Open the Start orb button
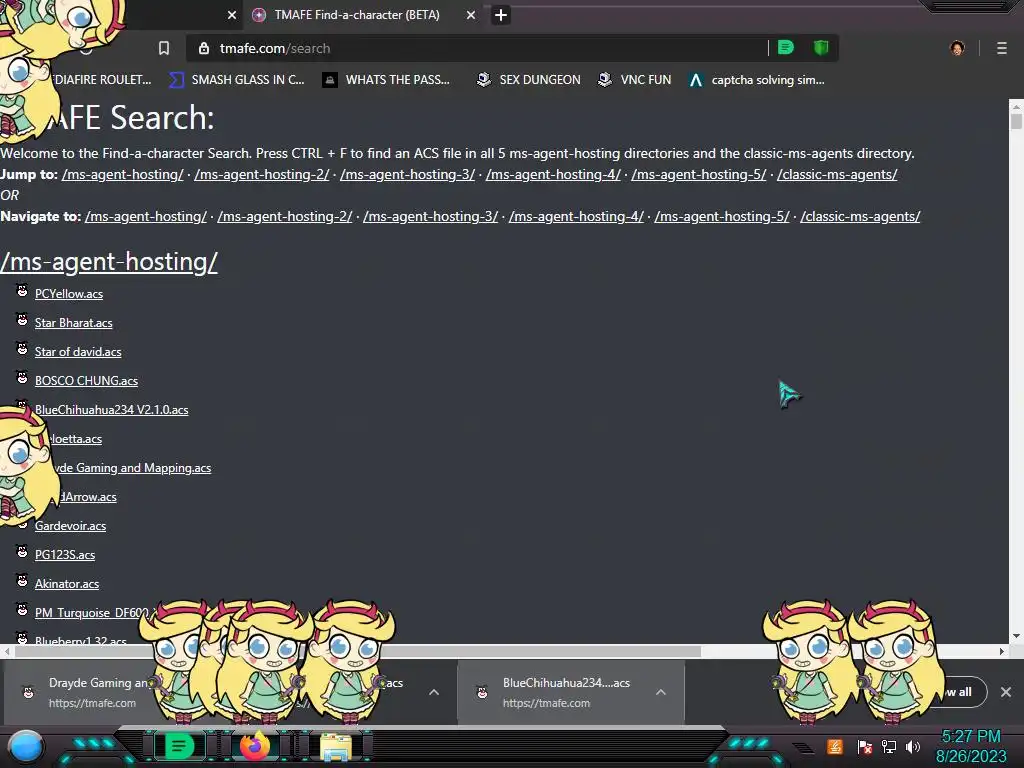 [26, 746]
